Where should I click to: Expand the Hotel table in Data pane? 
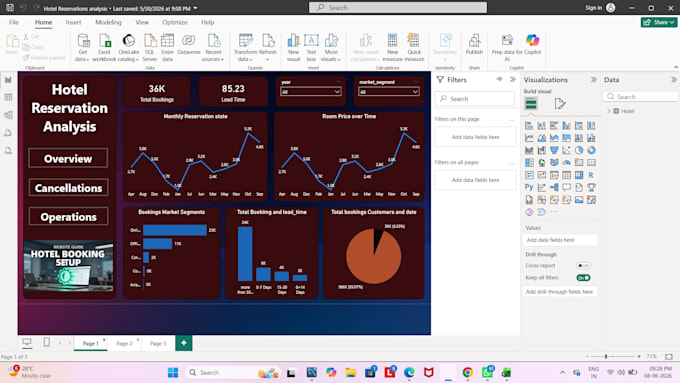(608, 111)
